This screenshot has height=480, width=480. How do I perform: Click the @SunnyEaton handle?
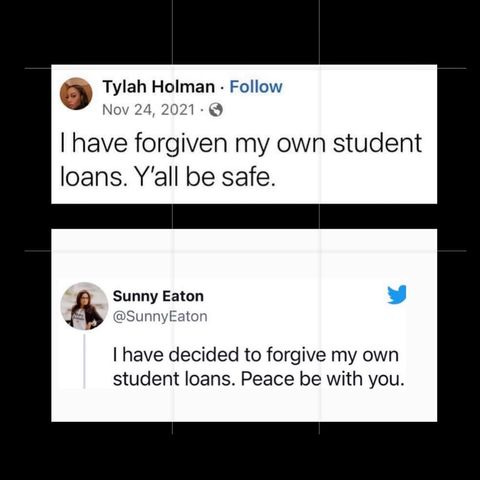pos(160,316)
